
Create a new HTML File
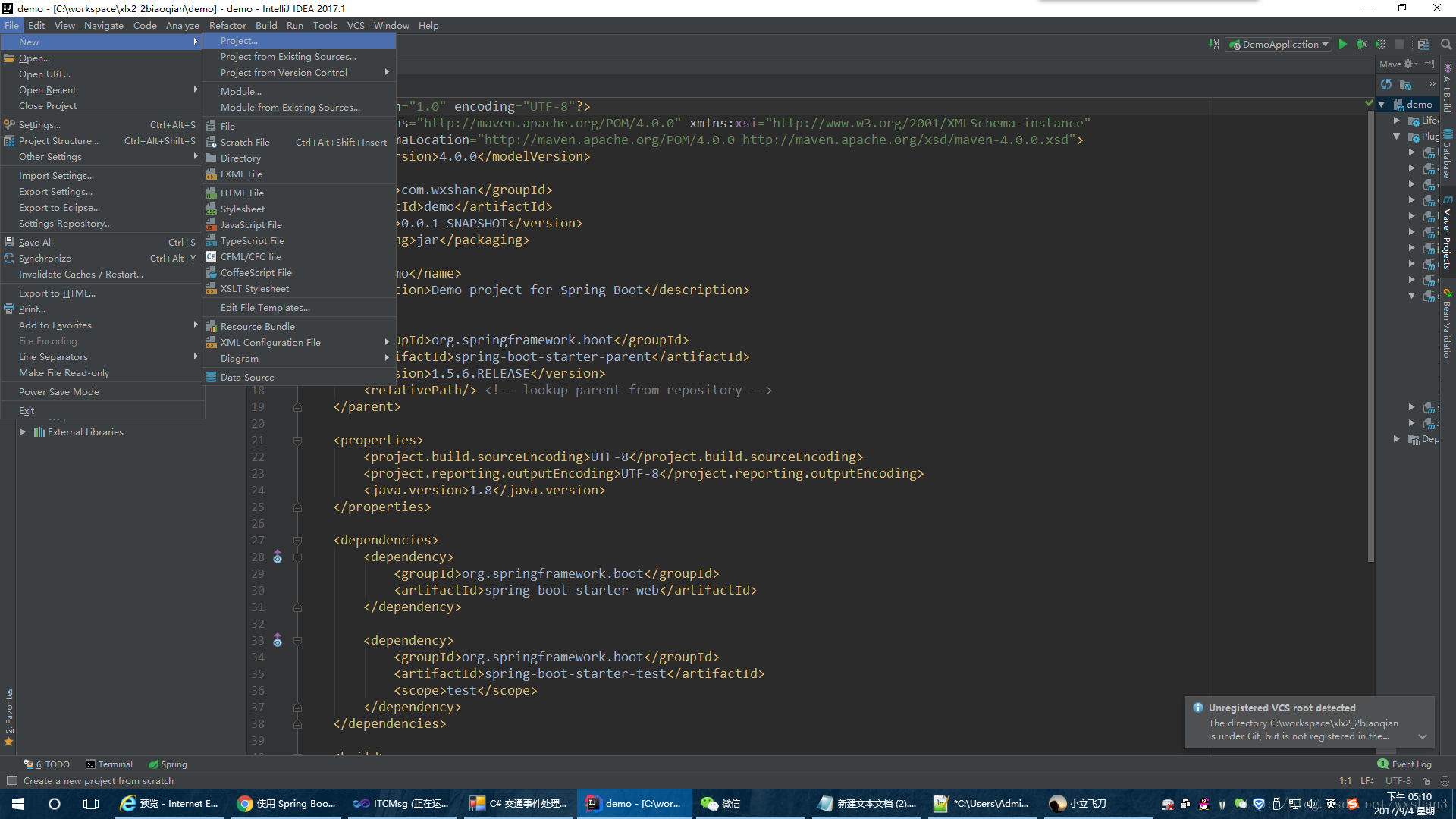pyautogui.click(x=300, y=193)
